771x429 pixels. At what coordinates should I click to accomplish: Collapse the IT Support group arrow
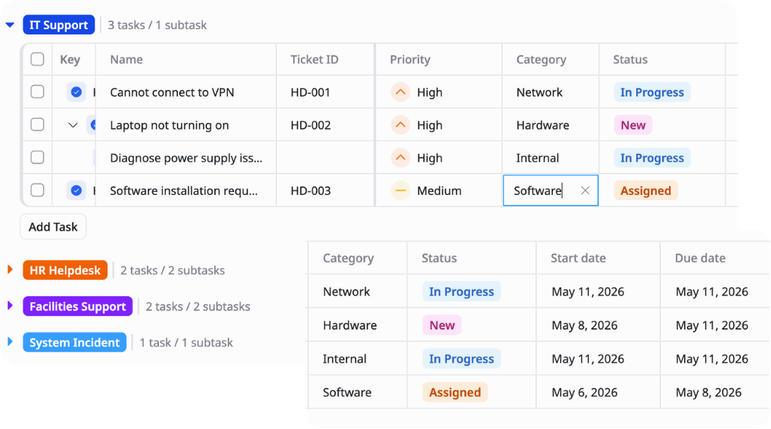point(10,25)
